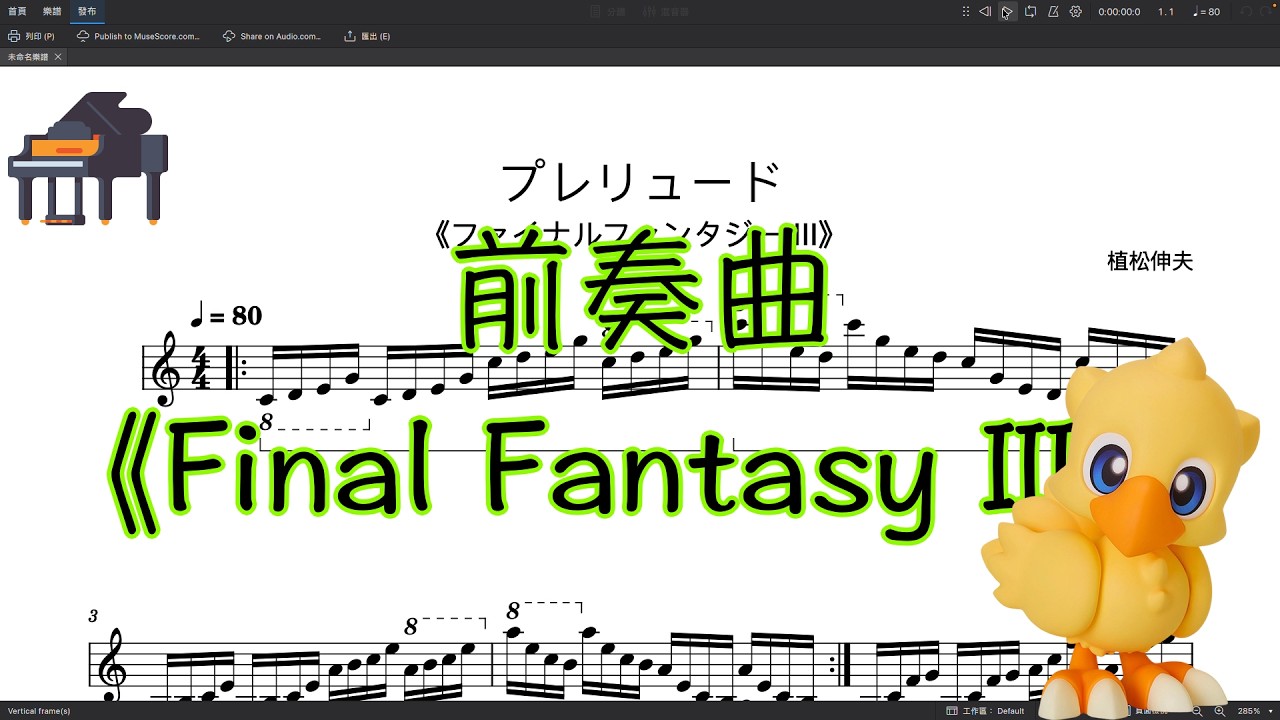
Task: Click the 0:00:00:0 playback time field
Action: coord(1118,12)
